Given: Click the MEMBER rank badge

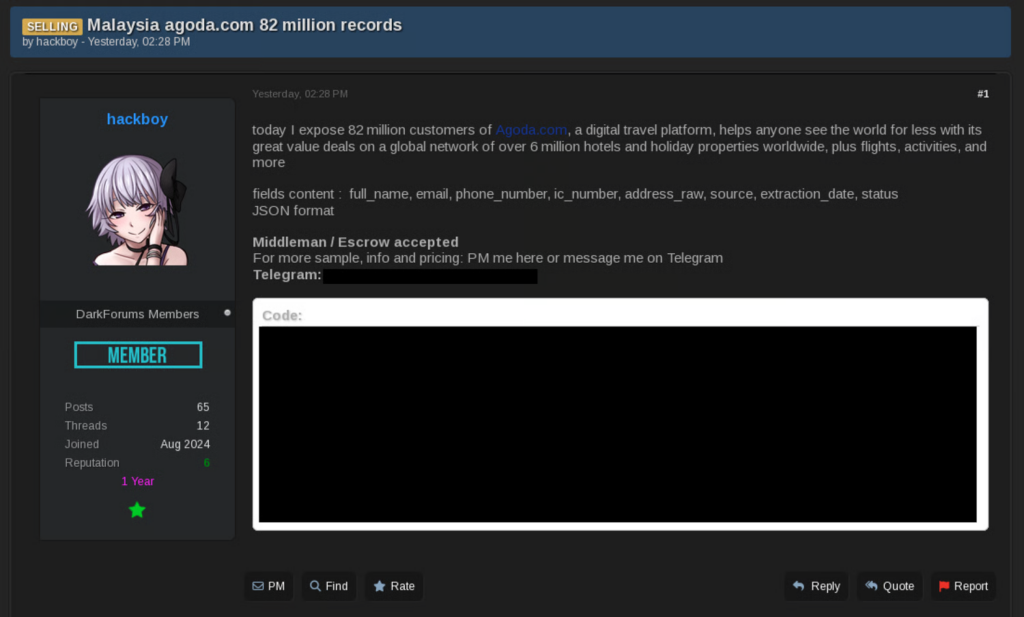Looking at the screenshot, I should [138, 355].
